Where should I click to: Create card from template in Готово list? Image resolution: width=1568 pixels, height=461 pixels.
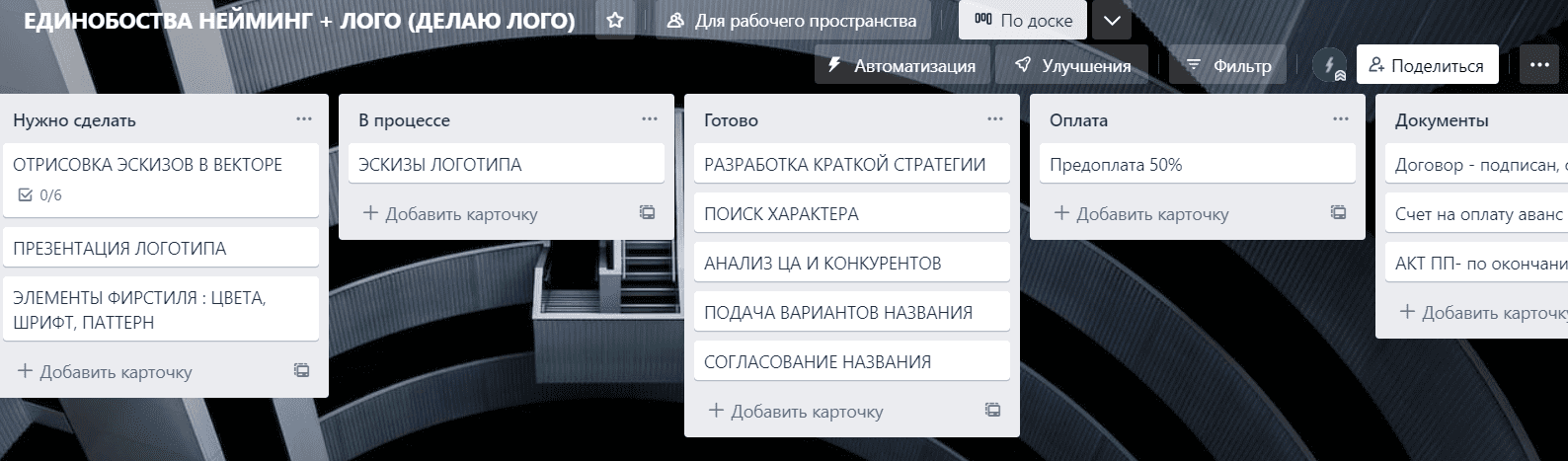coord(992,410)
